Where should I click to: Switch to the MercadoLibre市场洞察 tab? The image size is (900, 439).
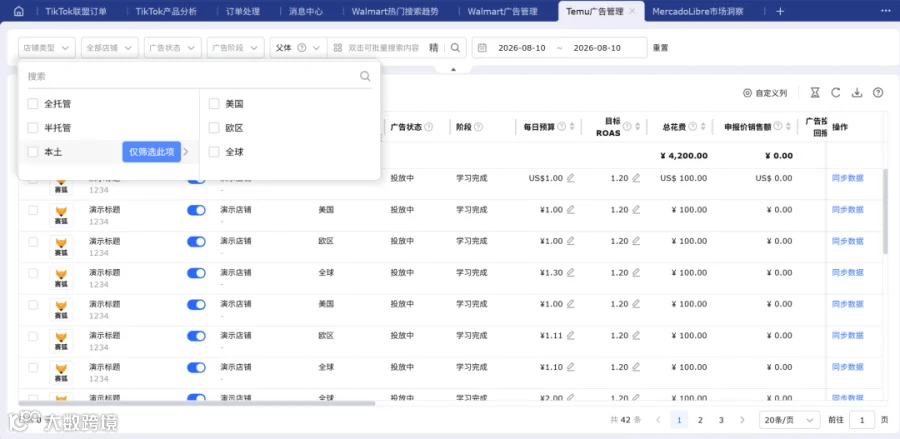tap(698, 11)
